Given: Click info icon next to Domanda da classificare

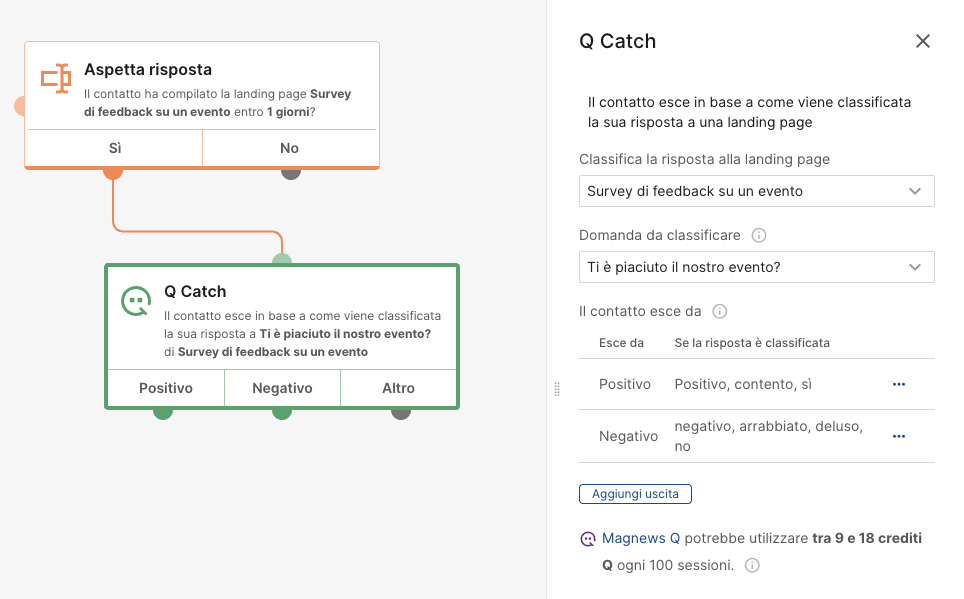Looking at the screenshot, I should (759, 236).
